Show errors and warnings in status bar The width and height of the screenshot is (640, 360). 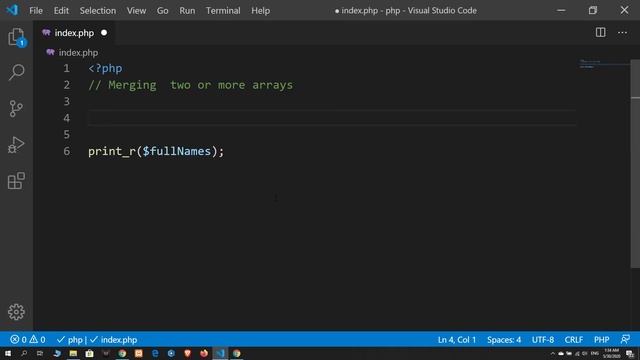[x=28, y=339]
